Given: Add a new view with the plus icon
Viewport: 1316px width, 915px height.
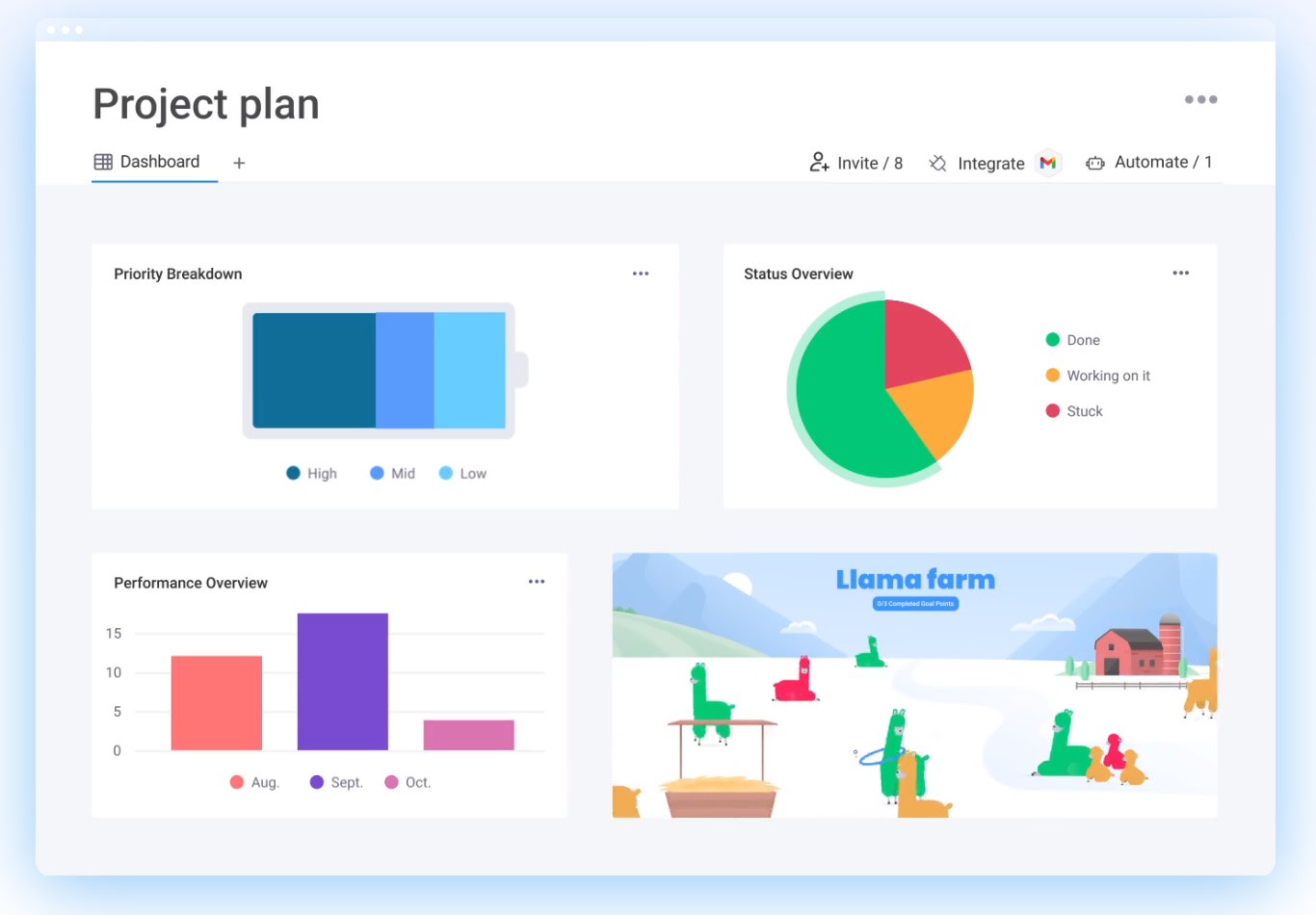Looking at the screenshot, I should point(239,163).
